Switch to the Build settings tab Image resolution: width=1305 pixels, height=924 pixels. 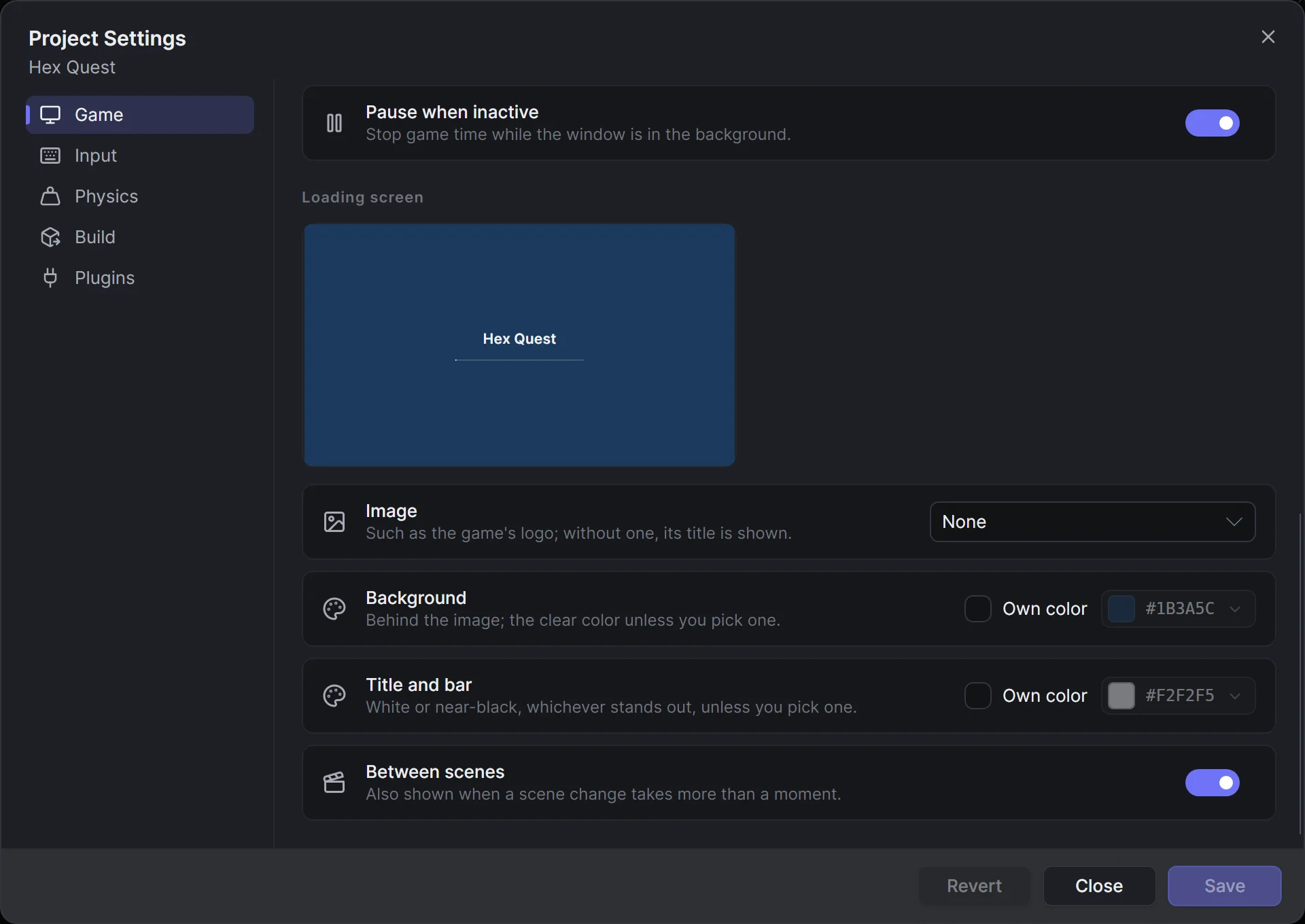pyautogui.click(x=140, y=237)
